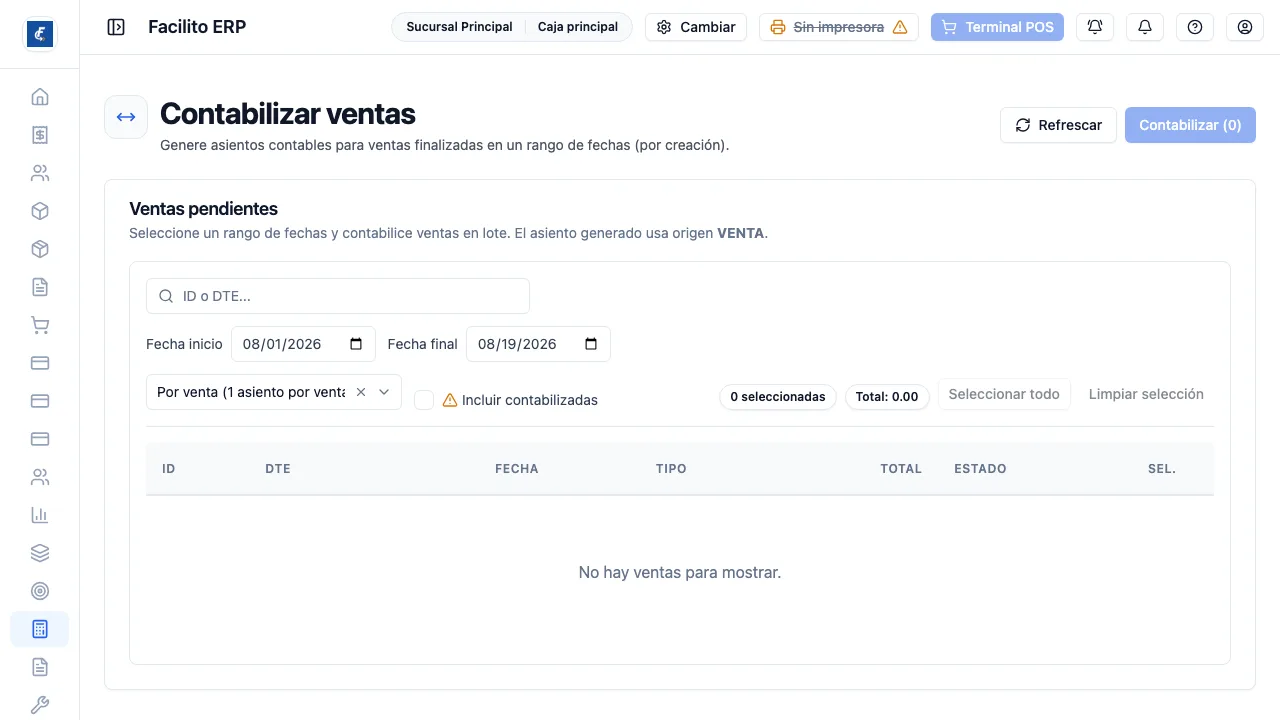Click the double-arrow icon beside Contabilizar ventas
Image resolution: width=1280 pixels, height=720 pixels.
[126, 117]
